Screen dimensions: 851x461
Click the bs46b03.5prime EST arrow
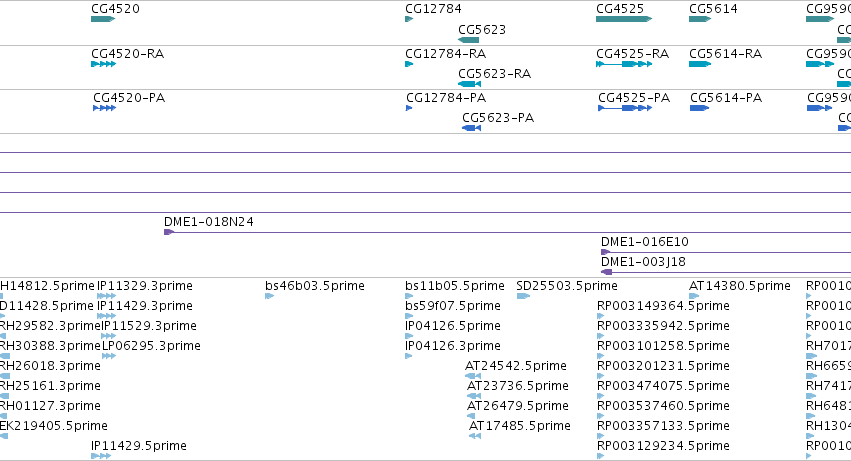click(270, 296)
